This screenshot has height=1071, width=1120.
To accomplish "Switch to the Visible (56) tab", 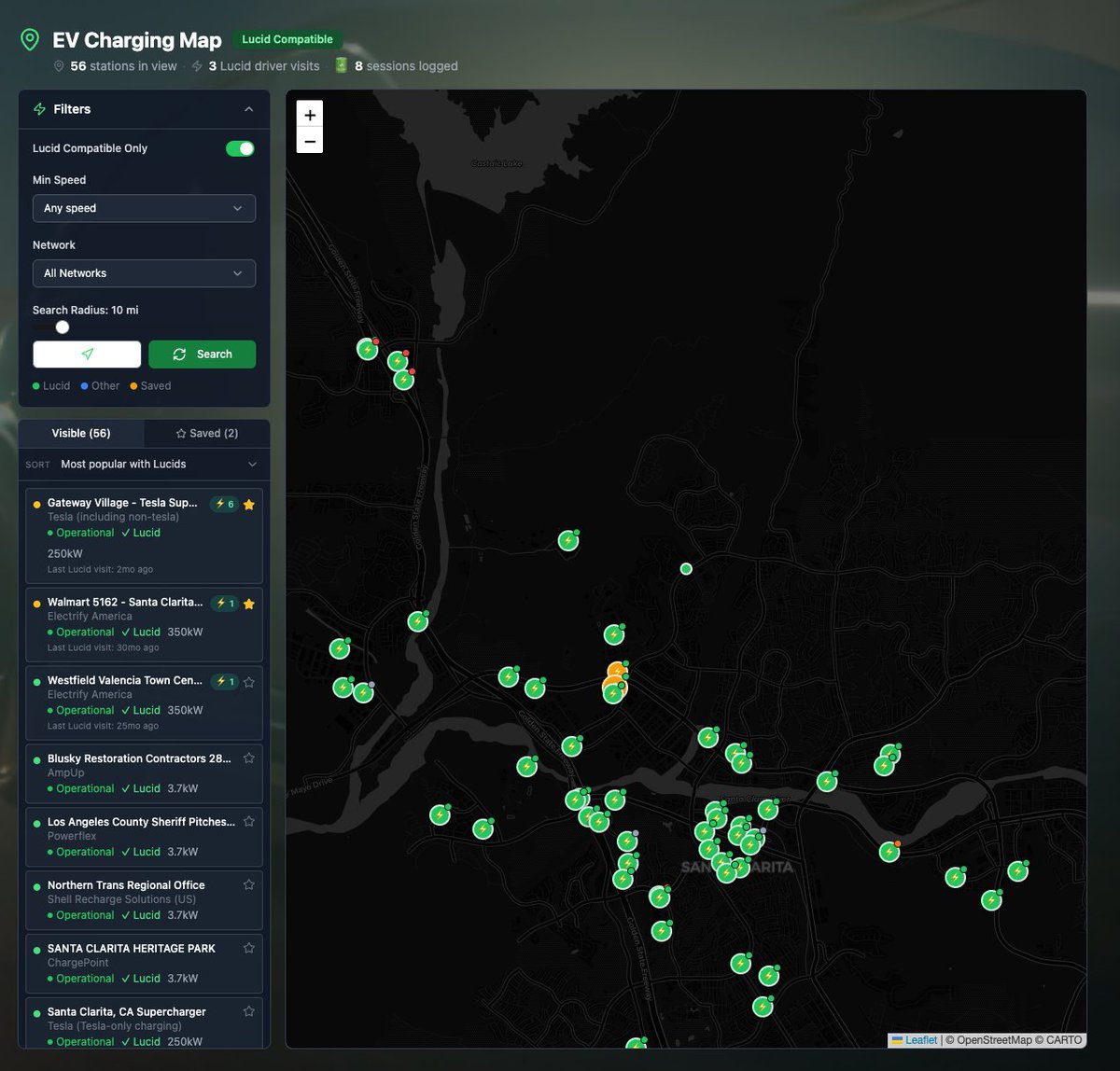I will pos(81,433).
